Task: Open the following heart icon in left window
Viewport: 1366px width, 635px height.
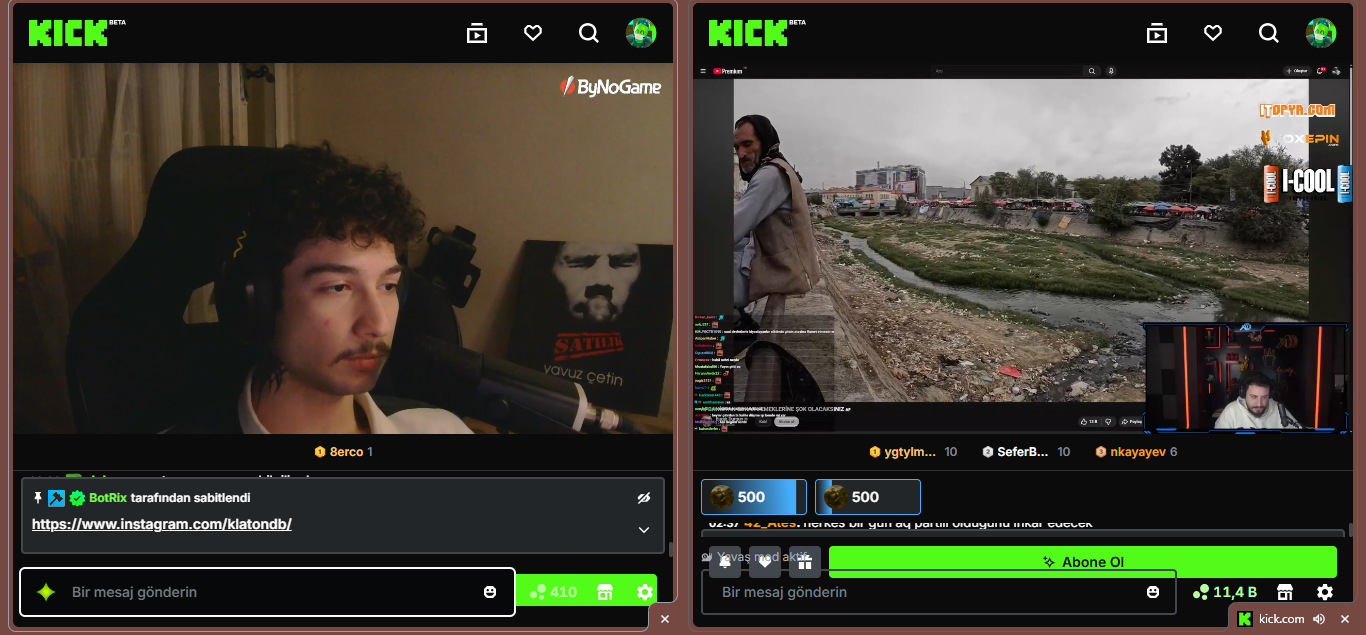Action: click(x=533, y=33)
